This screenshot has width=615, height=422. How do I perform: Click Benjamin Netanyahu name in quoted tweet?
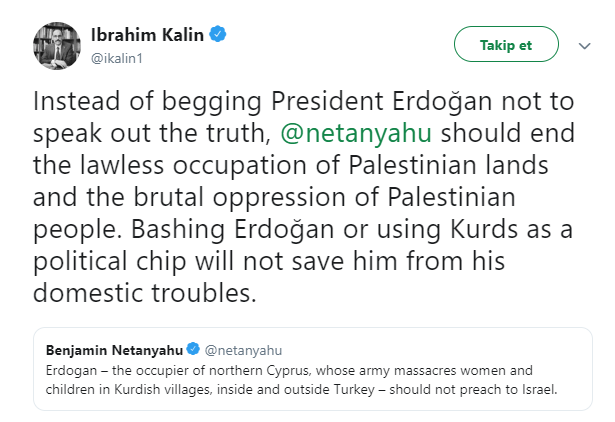click(115, 350)
